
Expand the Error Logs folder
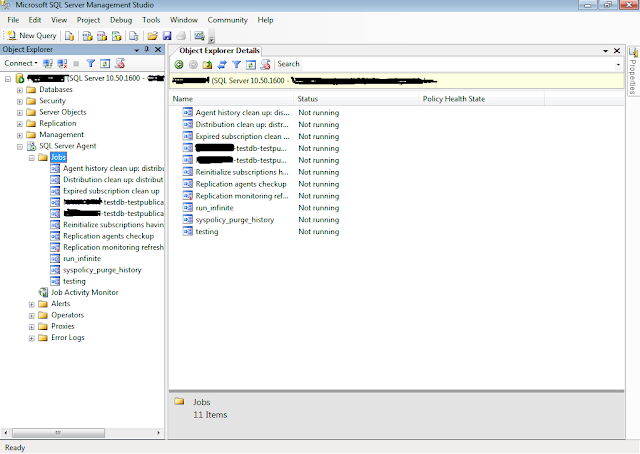point(31,338)
